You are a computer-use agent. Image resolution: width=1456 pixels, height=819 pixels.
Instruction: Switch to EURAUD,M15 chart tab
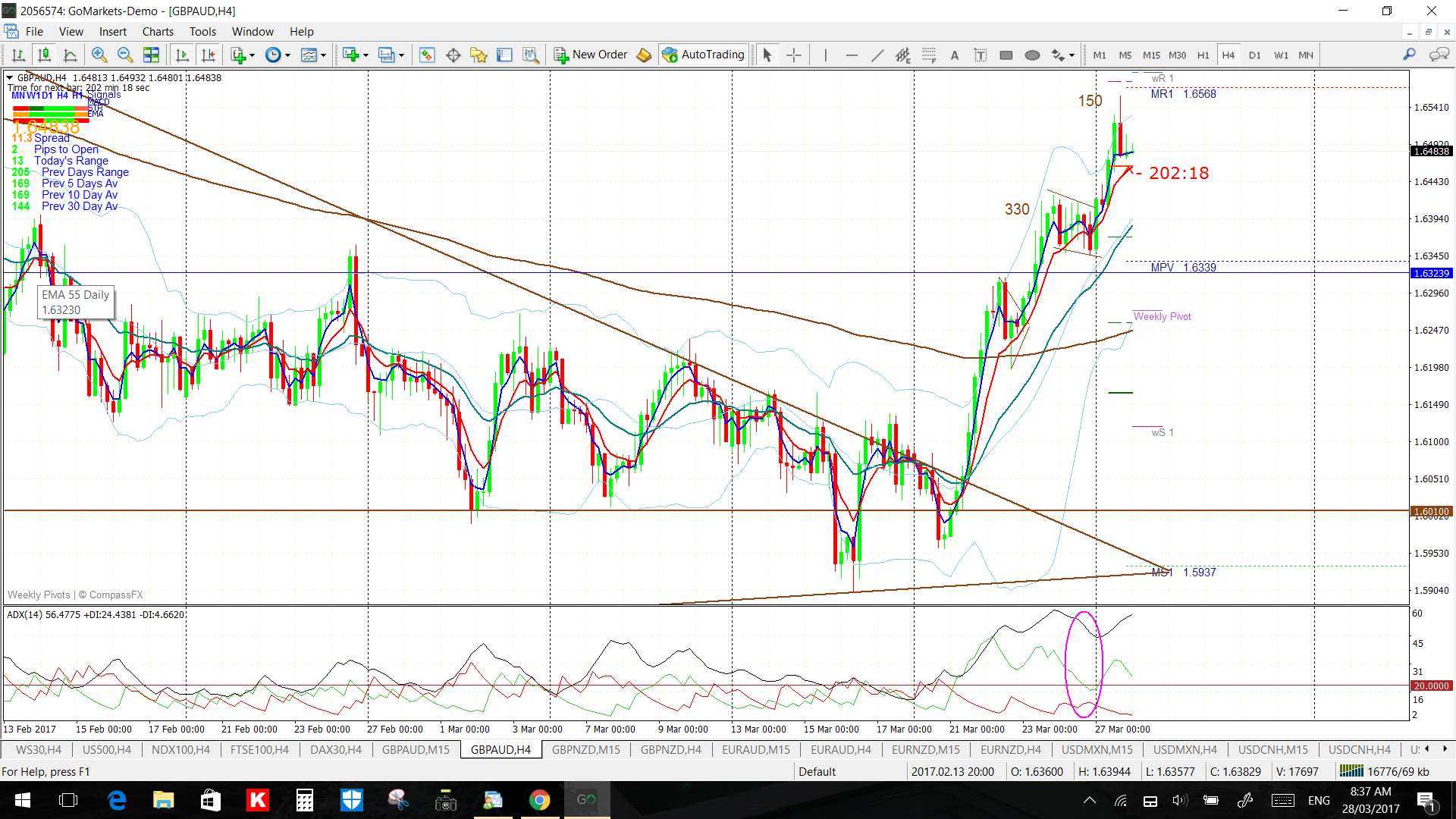[x=756, y=749]
